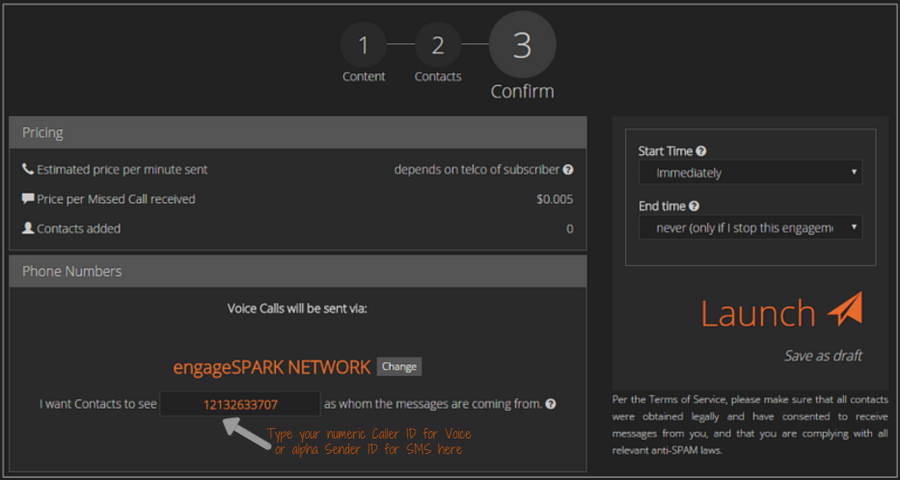This screenshot has width=900, height=480.
Task: Click the Launch text button
Action: pyautogui.click(x=758, y=313)
